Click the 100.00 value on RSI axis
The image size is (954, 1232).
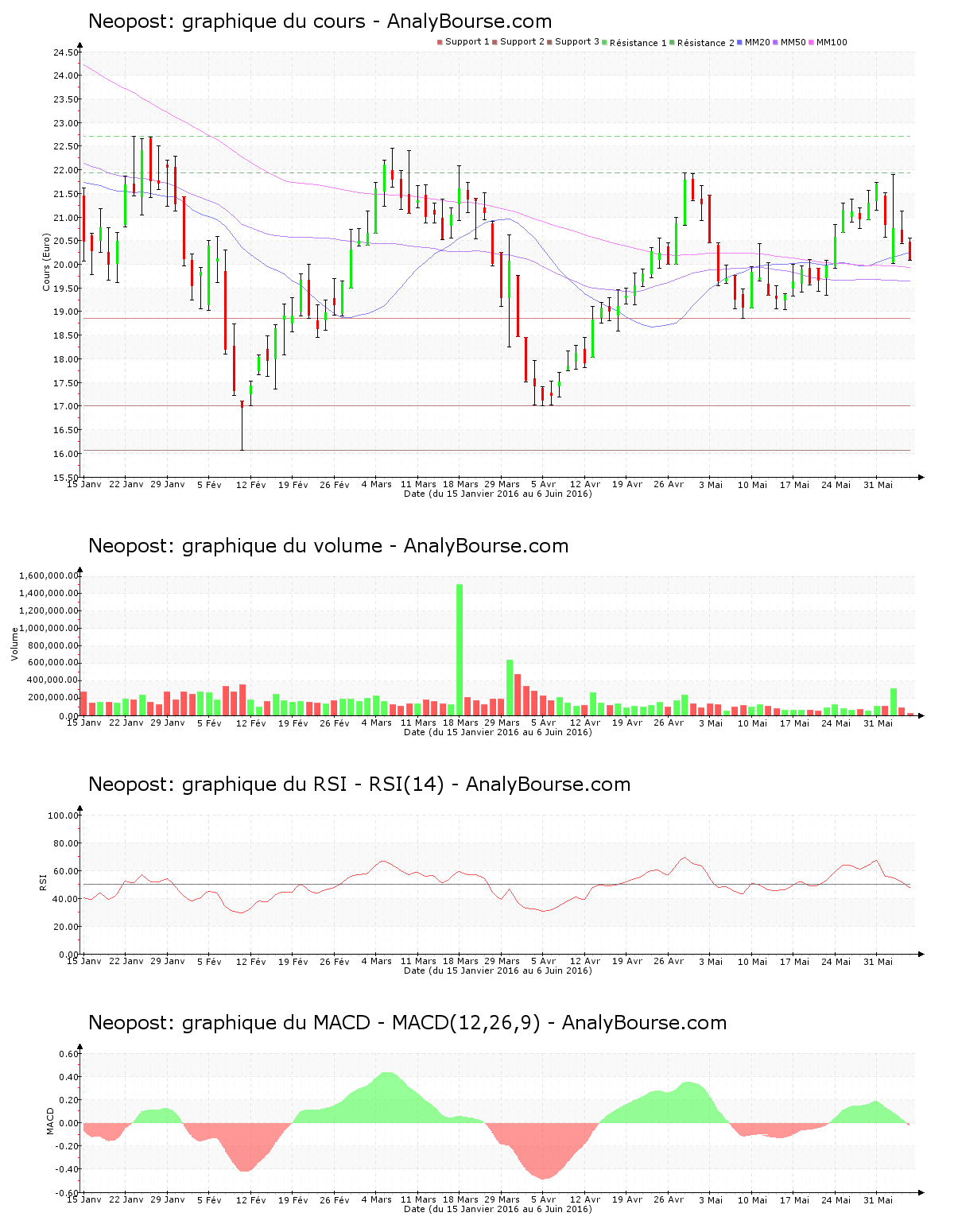pos(64,816)
